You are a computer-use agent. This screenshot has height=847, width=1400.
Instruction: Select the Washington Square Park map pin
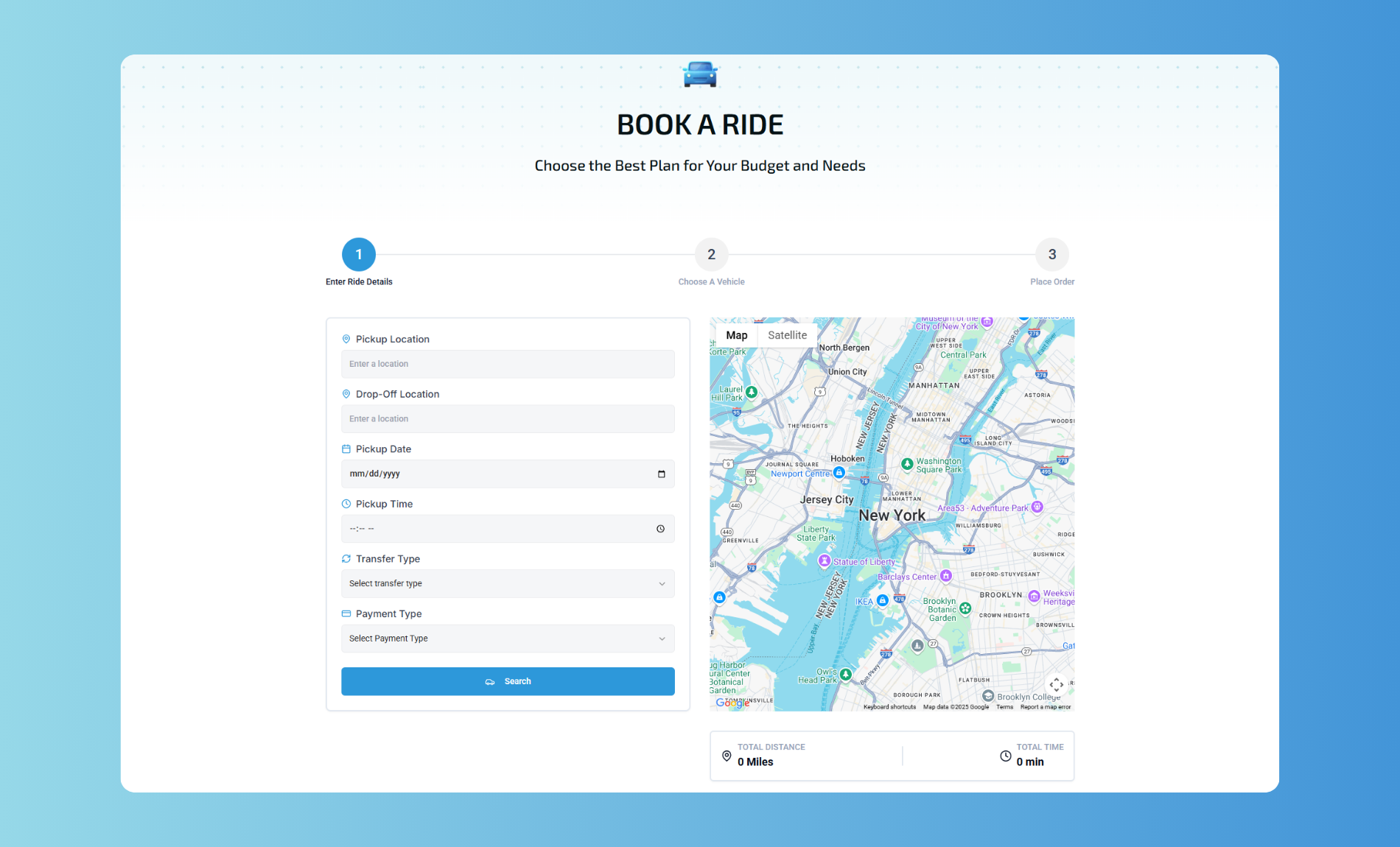click(908, 464)
